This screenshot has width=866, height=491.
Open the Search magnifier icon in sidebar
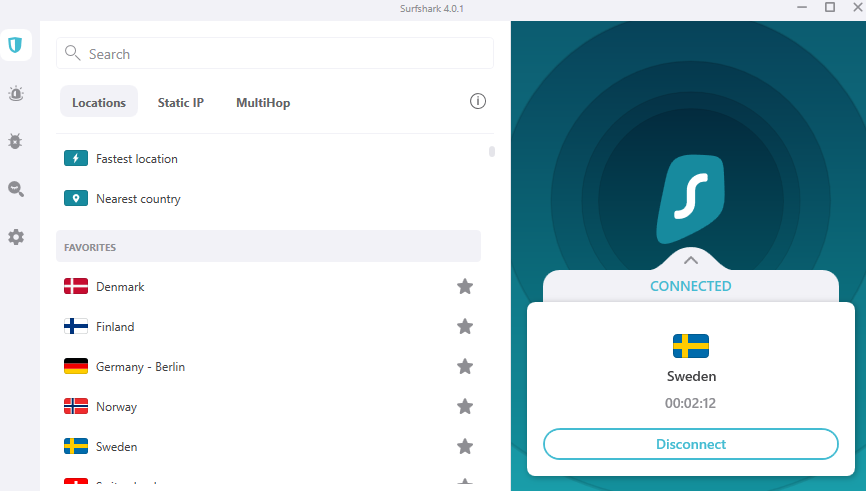15,189
